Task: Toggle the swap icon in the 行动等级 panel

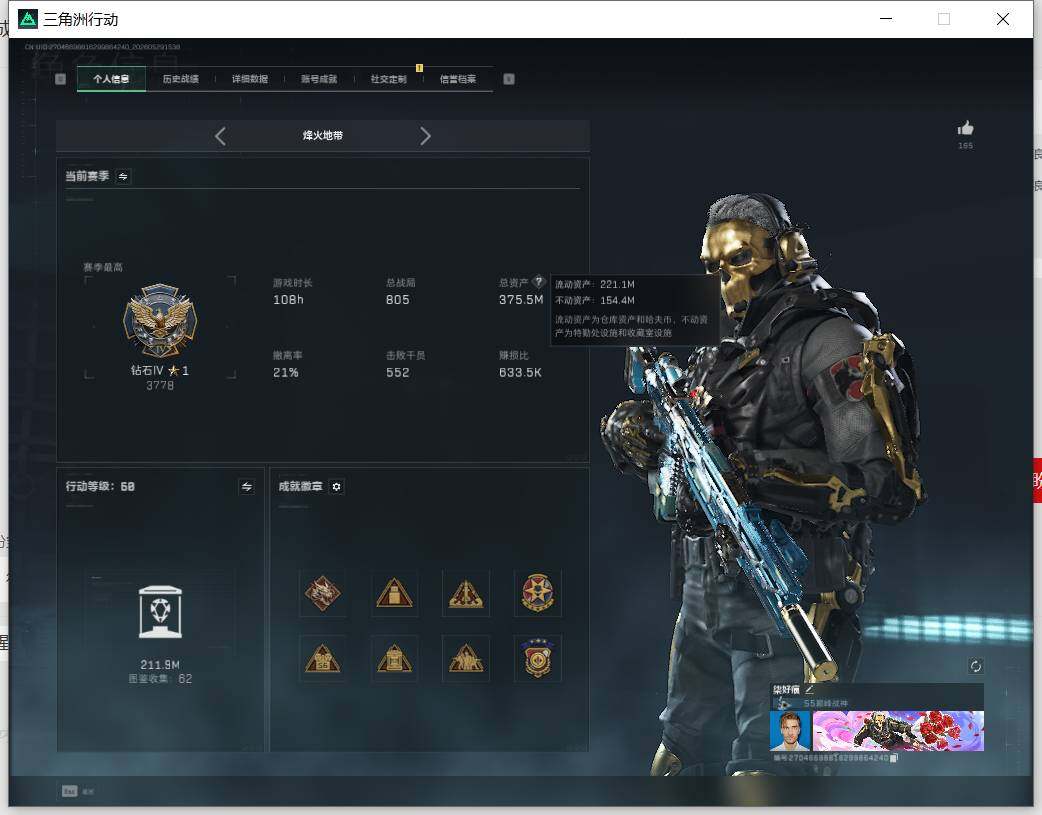Action: pyautogui.click(x=247, y=487)
